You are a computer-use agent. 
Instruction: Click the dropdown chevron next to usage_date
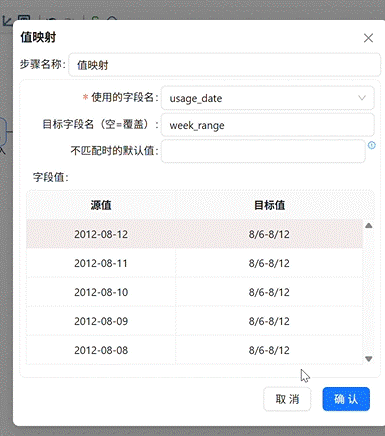(362, 98)
